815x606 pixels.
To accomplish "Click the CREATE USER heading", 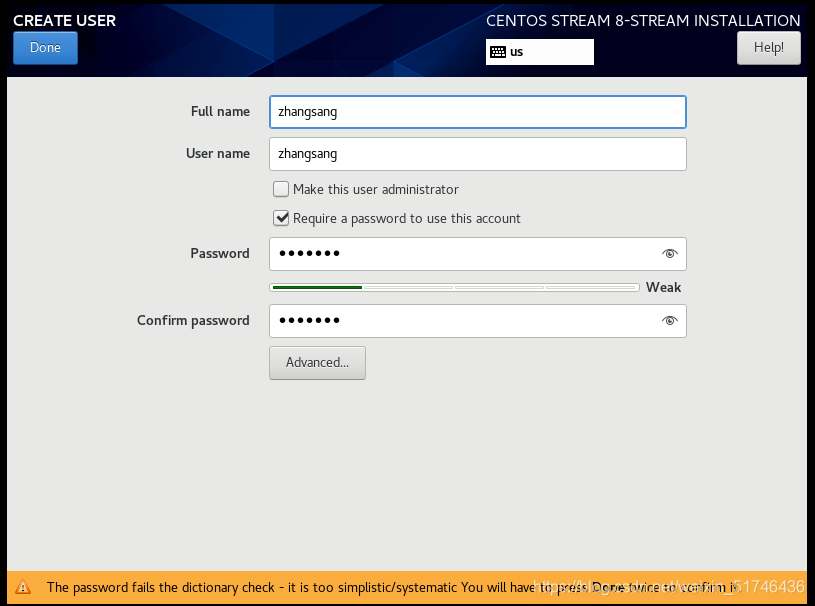I will (x=64, y=21).
